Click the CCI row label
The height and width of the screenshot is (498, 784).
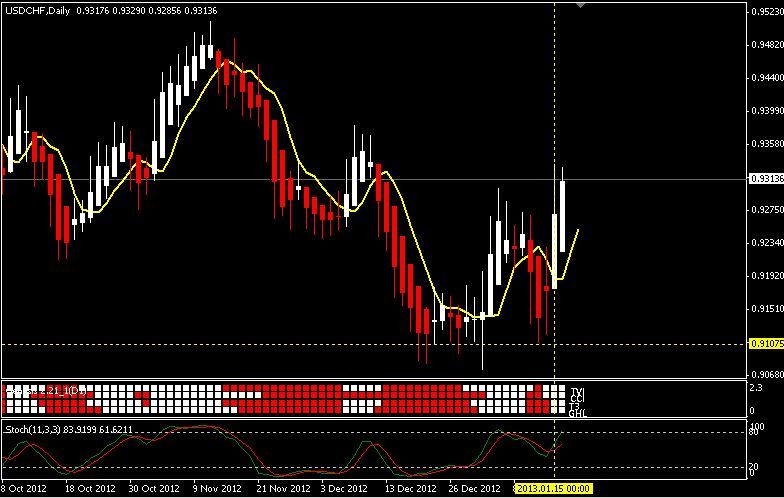[x=575, y=397]
